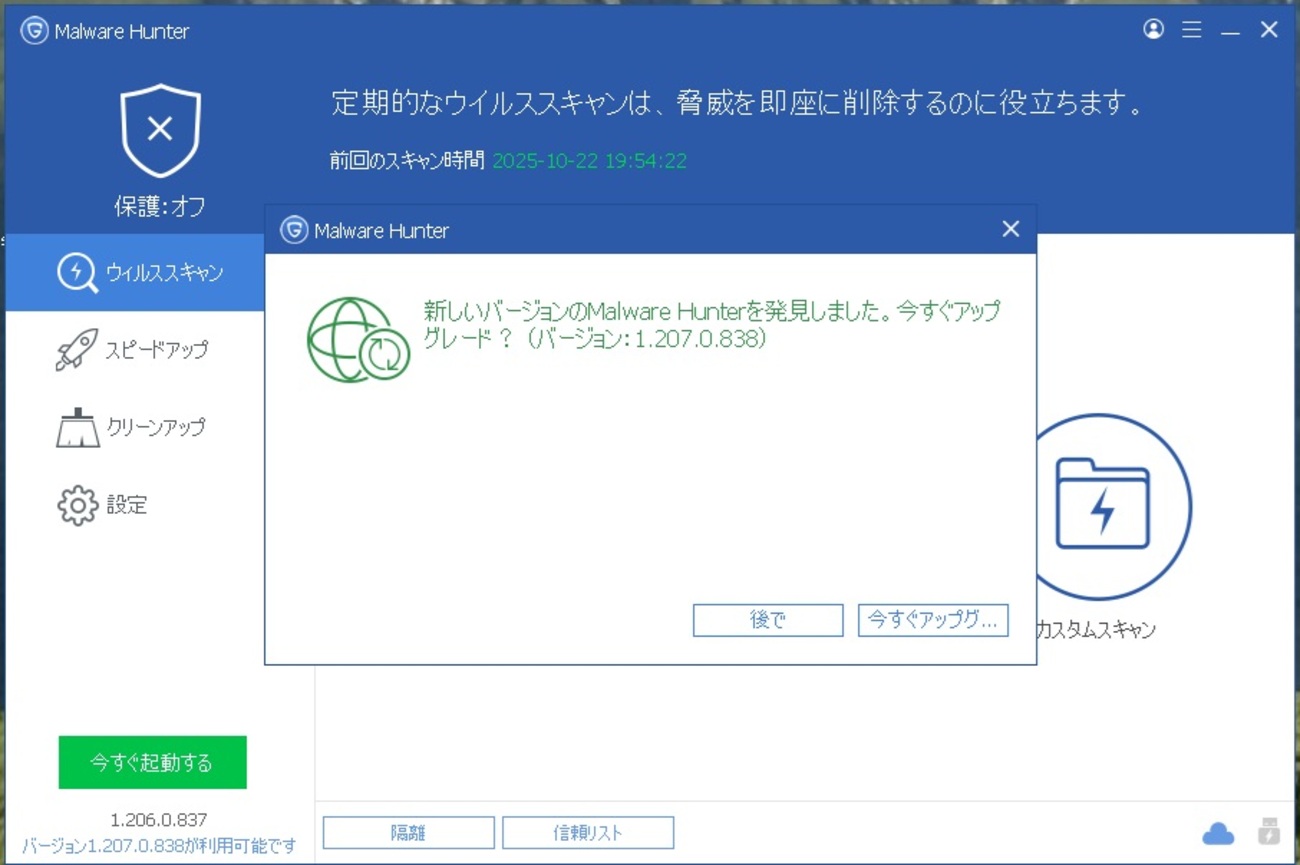
Task: Click the headline 定期的なウイルススキャンは… text
Action: point(737,103)
